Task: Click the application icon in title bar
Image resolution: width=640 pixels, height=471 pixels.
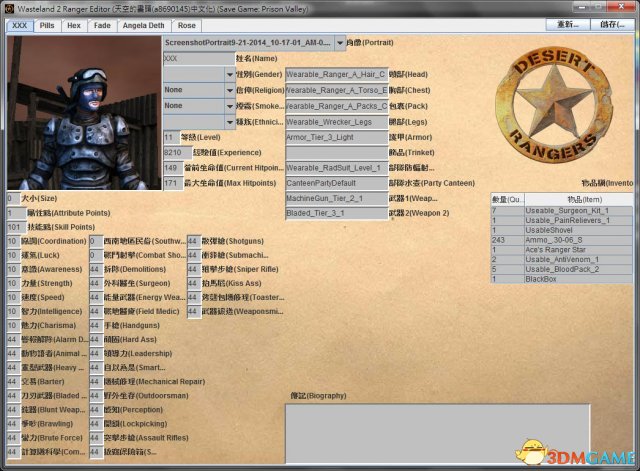Action: tap(9, 8)
